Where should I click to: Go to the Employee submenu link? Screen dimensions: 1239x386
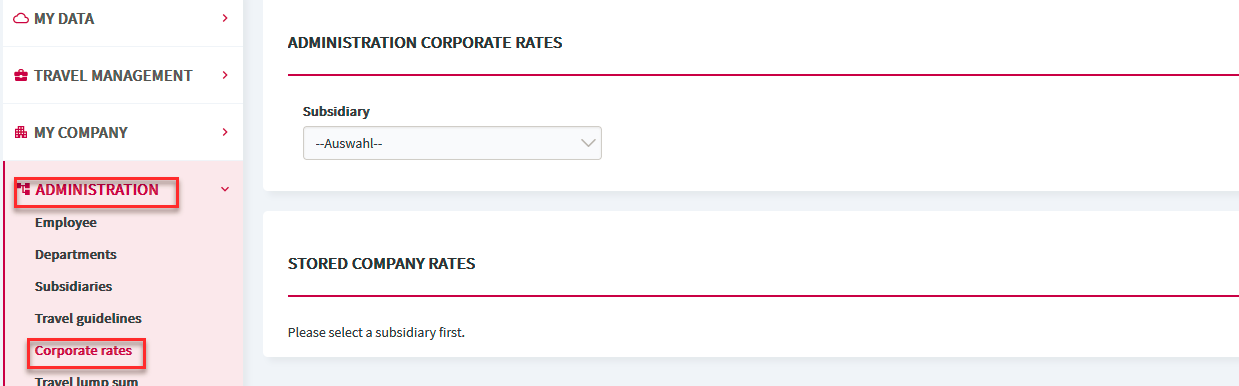tap(66, 222)
